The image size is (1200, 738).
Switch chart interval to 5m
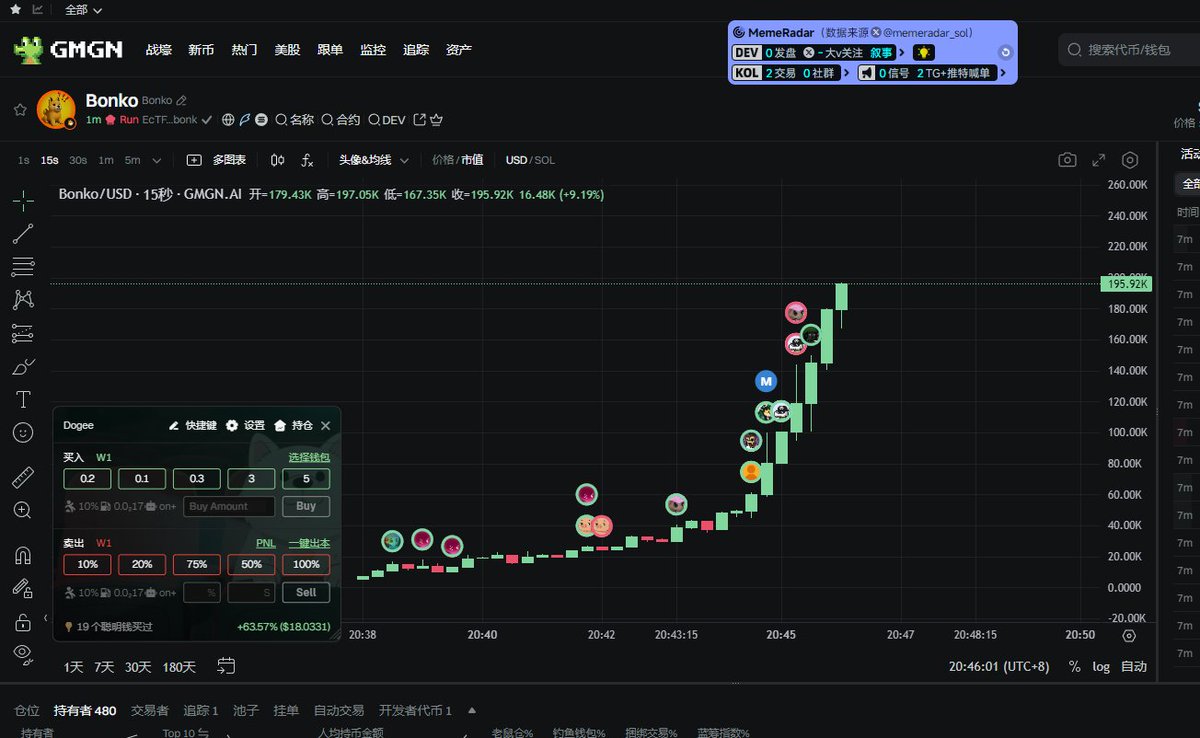pyautogui.click(x=131, y=160)
